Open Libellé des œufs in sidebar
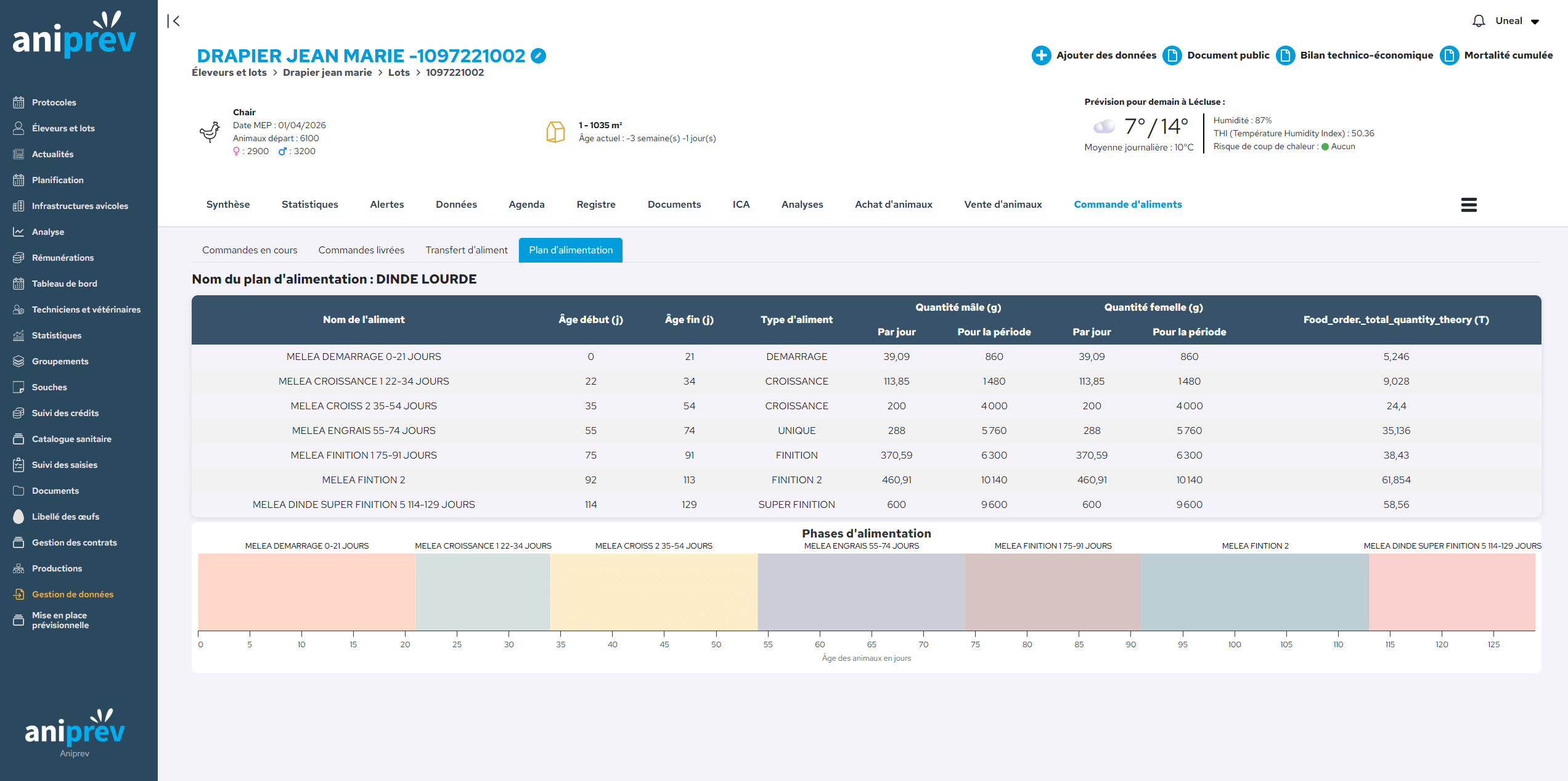1568x781 pixels. tap(65, 517)
